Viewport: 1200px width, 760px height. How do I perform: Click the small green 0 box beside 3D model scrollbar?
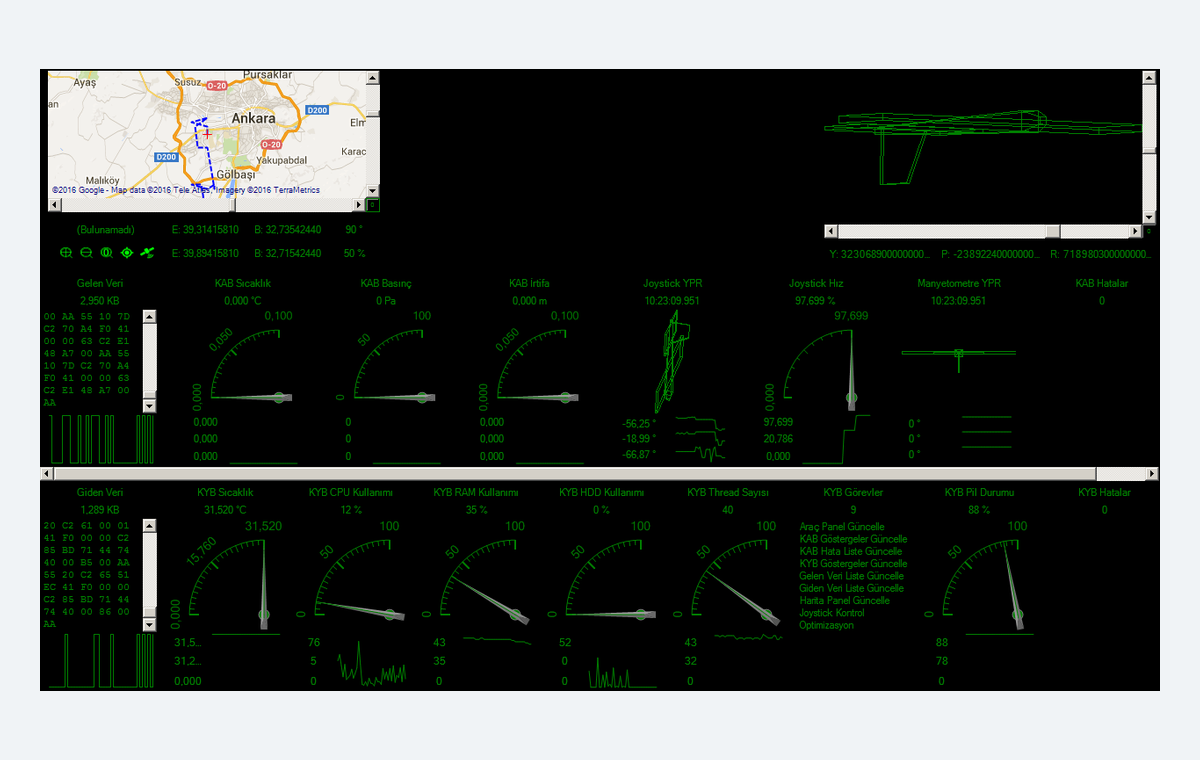click(1150, 231)
